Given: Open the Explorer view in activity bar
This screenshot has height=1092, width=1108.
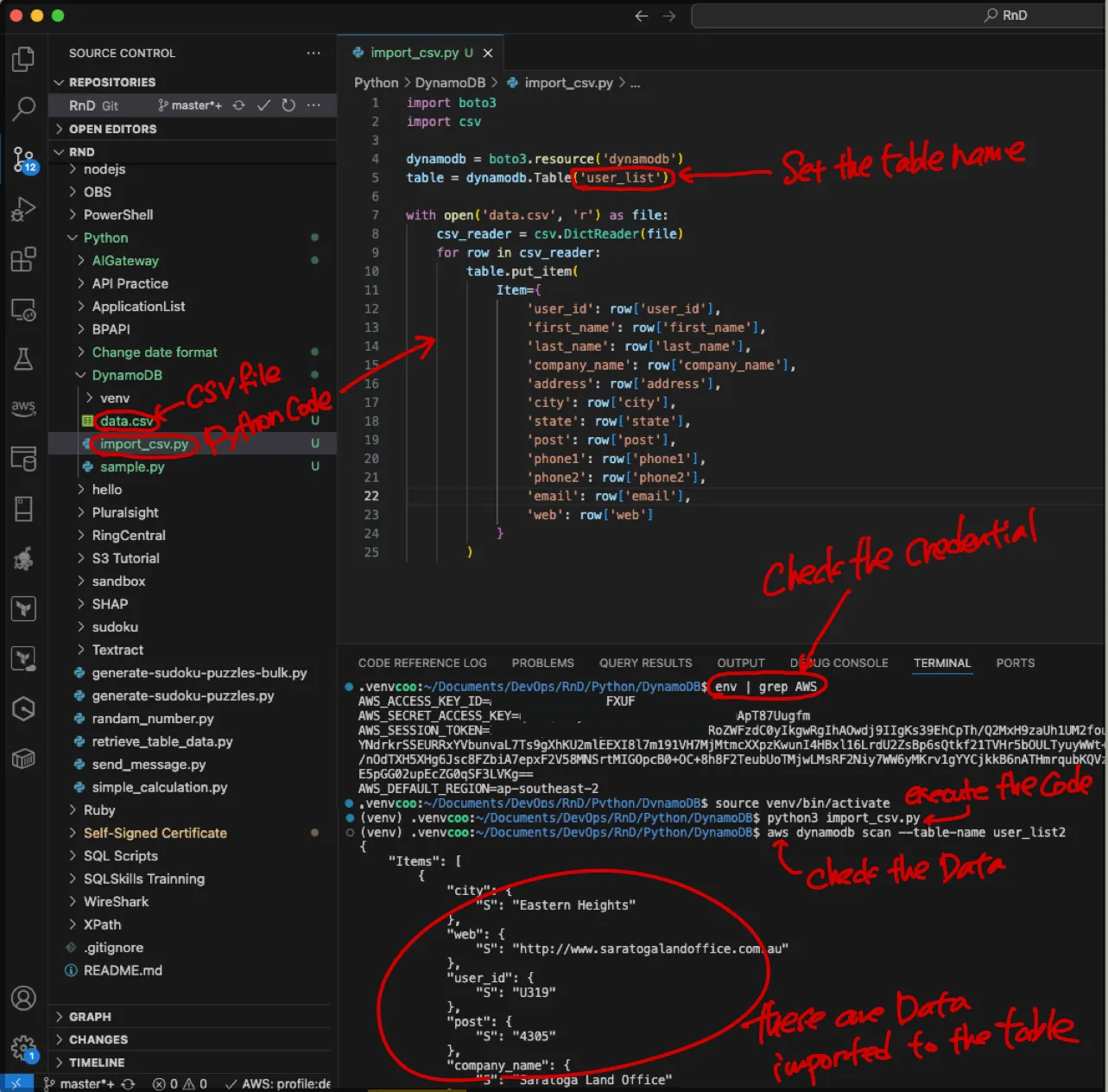Looking at the screenshot, I should point(23,59).
